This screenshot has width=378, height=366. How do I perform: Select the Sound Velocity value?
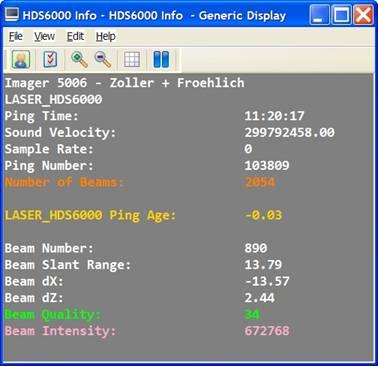289,132
